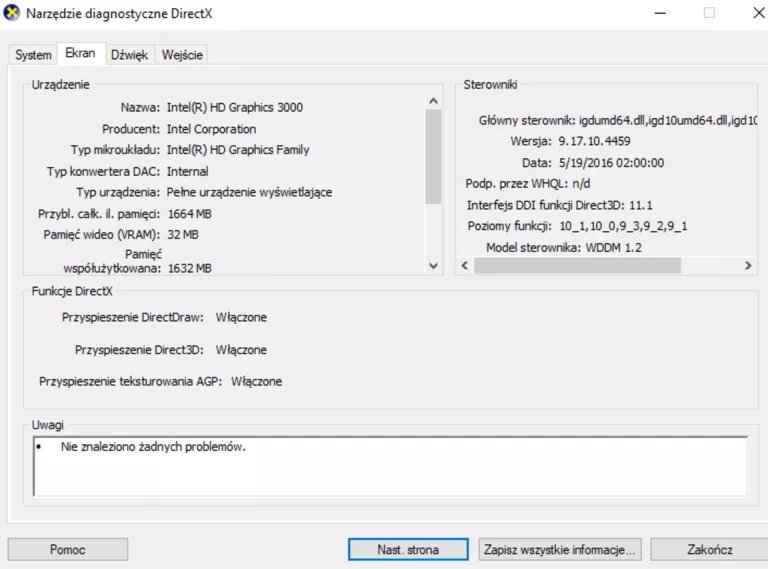Click the driver version '9.17.10.4459'
The width and height of the screenshot is (768, 569).
[594, 142]
